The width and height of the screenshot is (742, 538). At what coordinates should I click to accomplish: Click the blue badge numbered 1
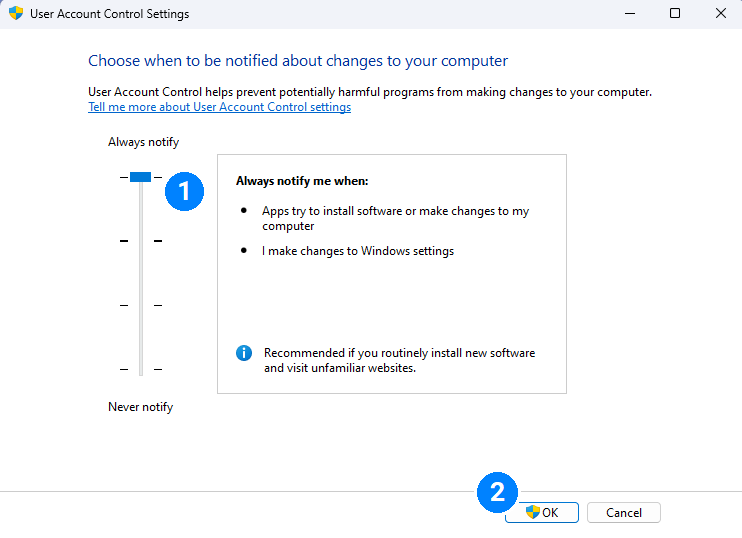[183, 191]
